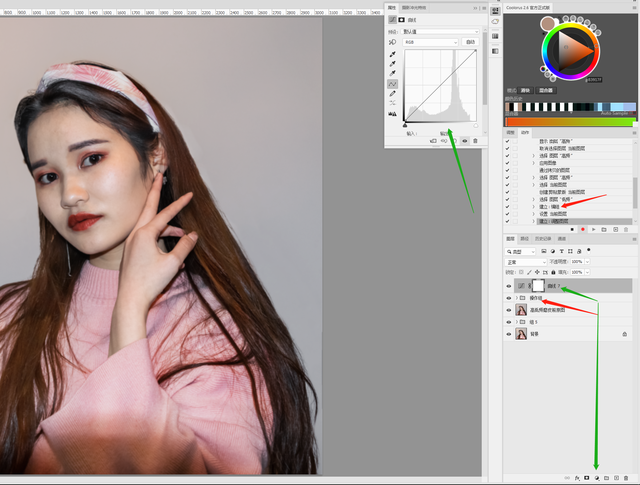The height and width of the screenshot is (485, 640).
Task: Open the RGB channel dropdown
Action: [x=432, y=43]
